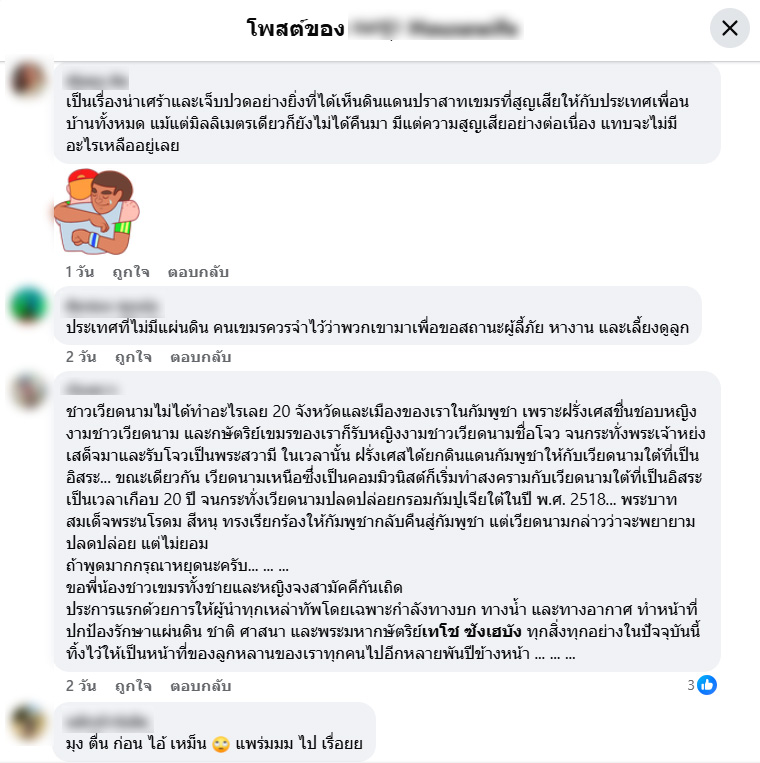Image resolution: width=760 pixels, height=763 pixels.
Task: Open the 2 วัน timestamp under the third comment
Action: 81,686
